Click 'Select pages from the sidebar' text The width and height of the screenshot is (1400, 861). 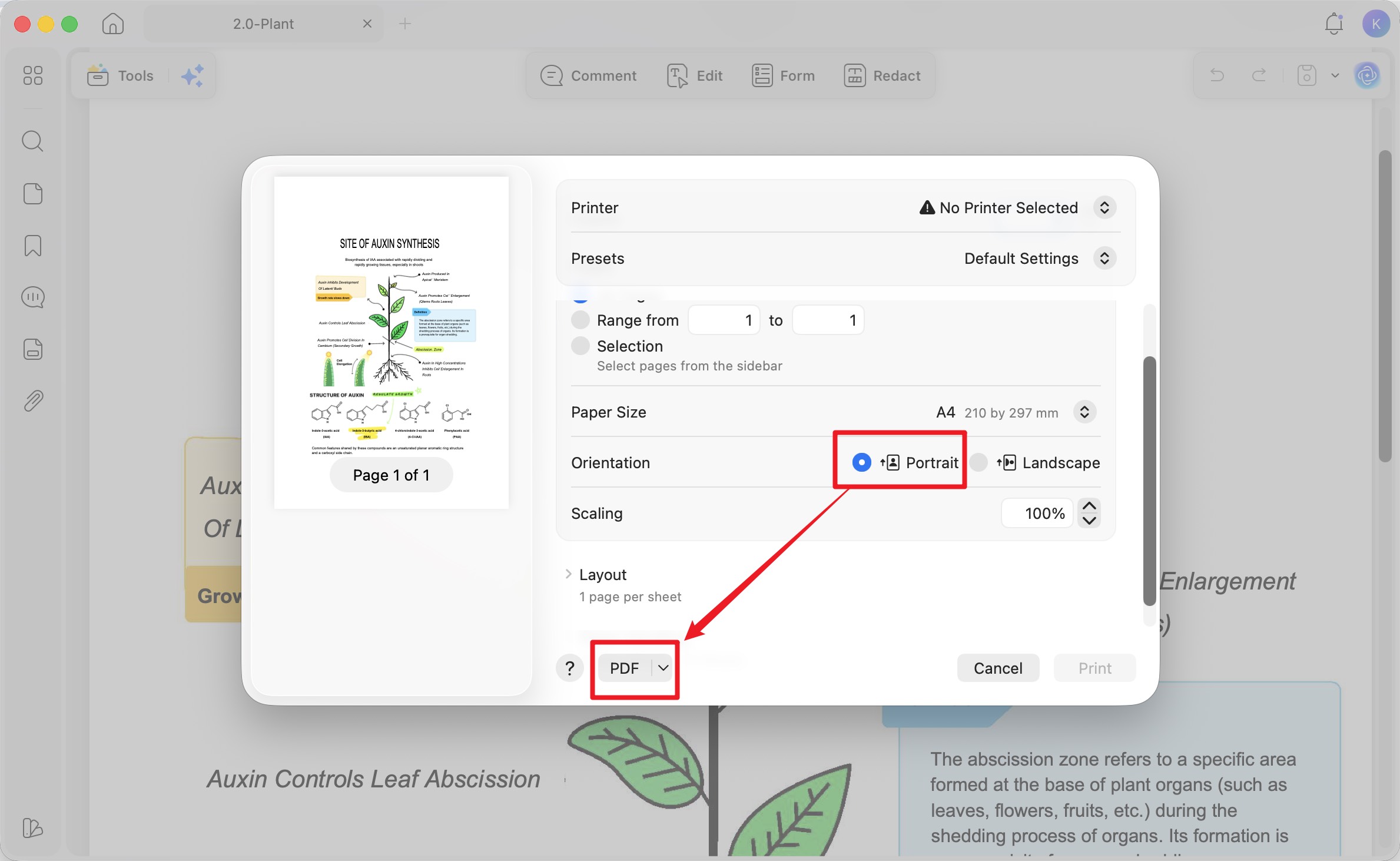tap(689, 366)
